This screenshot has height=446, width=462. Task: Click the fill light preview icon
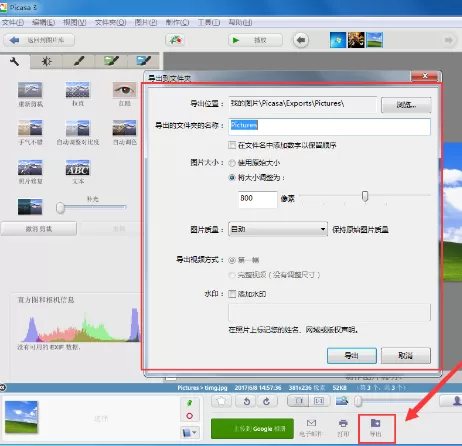30,207
